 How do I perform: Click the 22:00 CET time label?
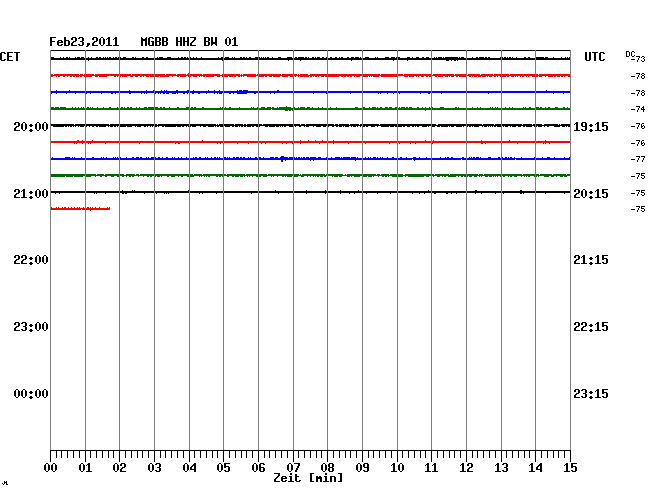31,260
